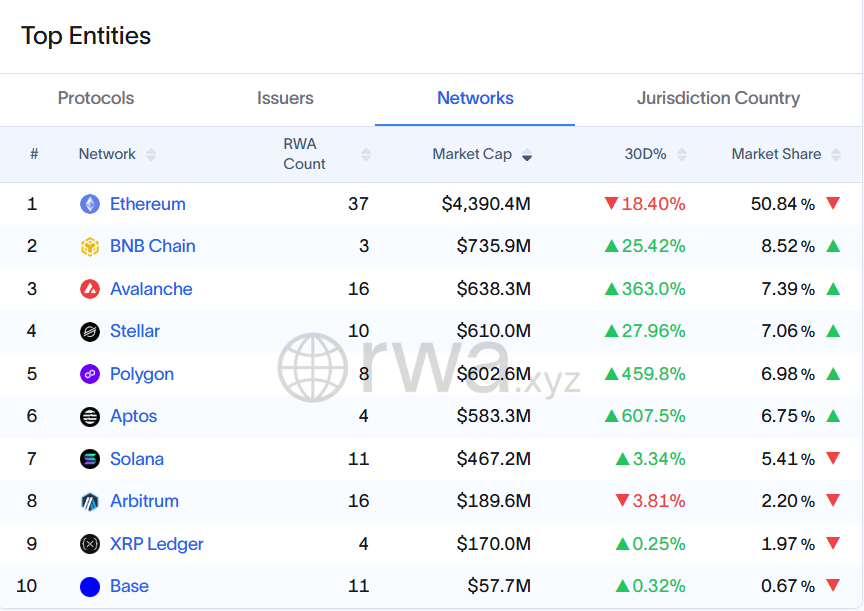Open the Market Share column sorter
Screen dimensions: 864x611
pos(838,155)
